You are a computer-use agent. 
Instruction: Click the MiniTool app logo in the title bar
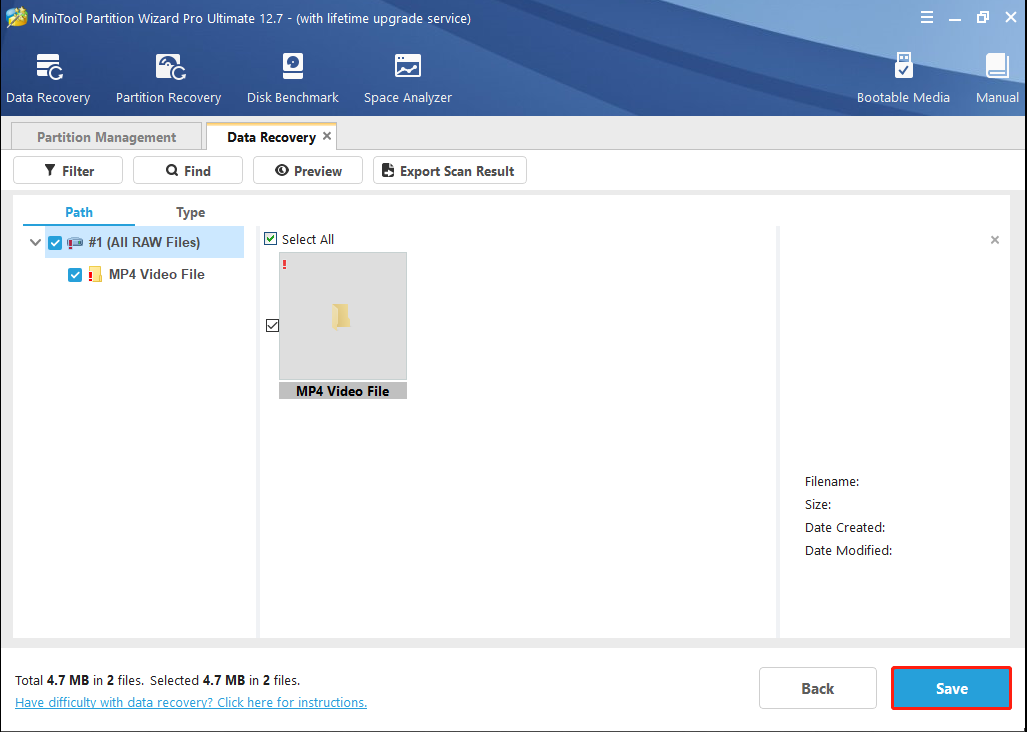click(x=16, y=18)
